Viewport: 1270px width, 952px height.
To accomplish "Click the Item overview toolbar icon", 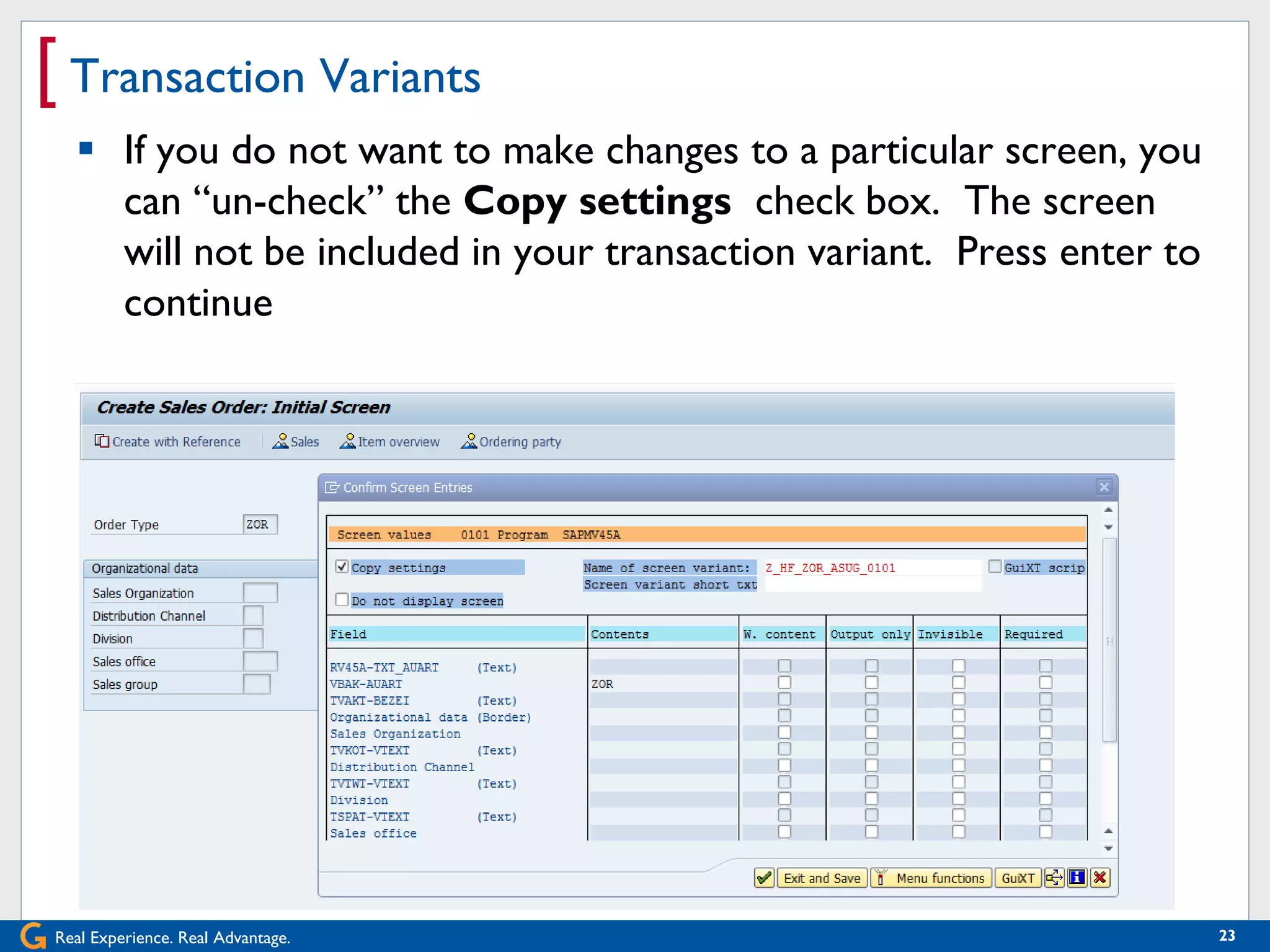I will pos(348,441).
